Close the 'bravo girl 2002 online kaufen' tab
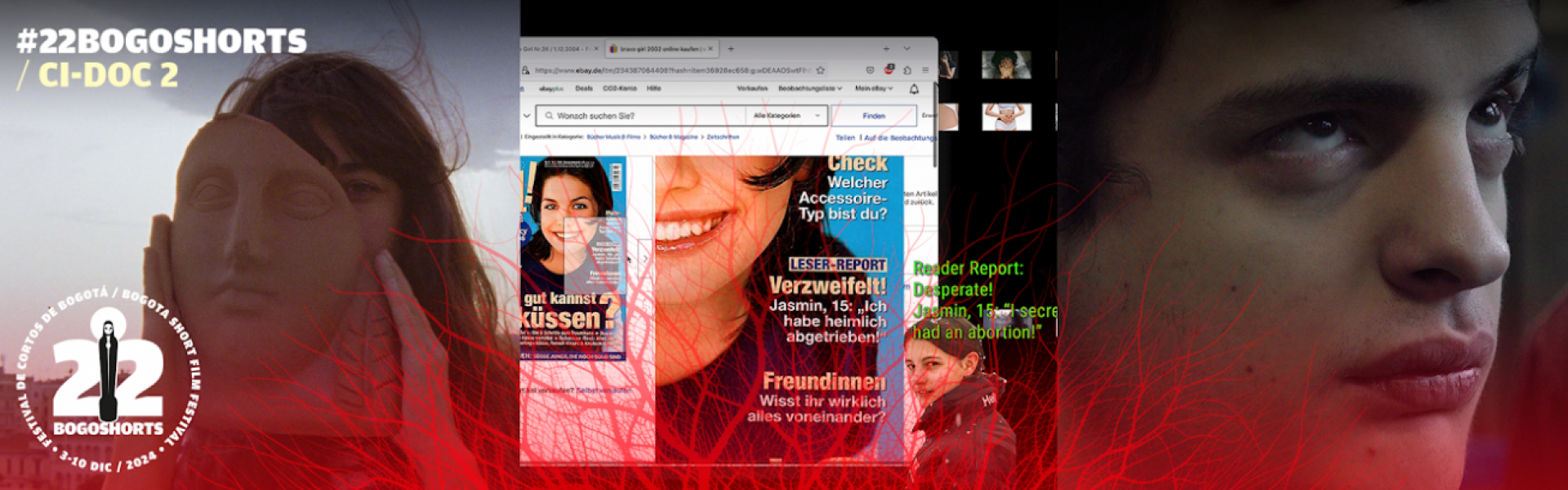 tap(710, 49)
